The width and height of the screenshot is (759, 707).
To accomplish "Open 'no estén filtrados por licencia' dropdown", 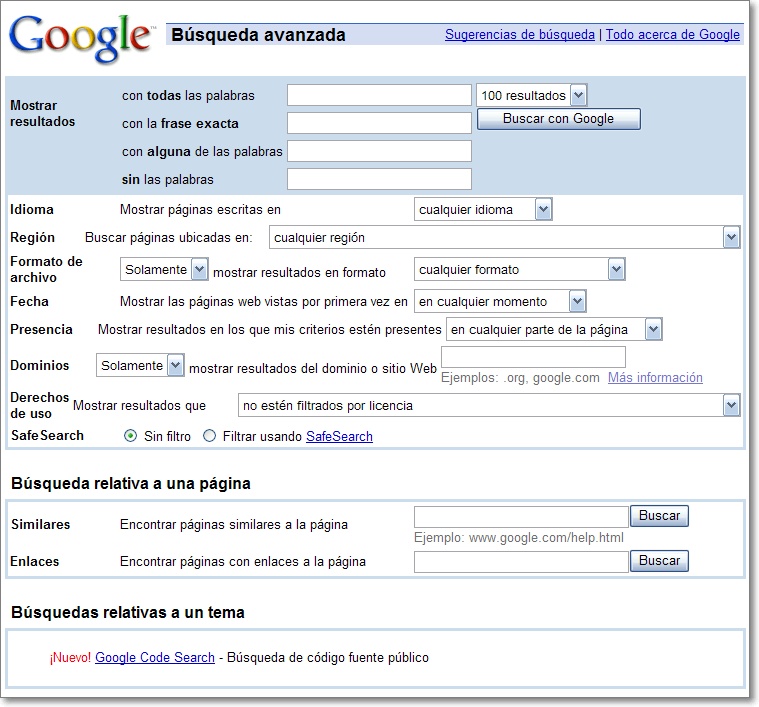I will coord(489,406).
